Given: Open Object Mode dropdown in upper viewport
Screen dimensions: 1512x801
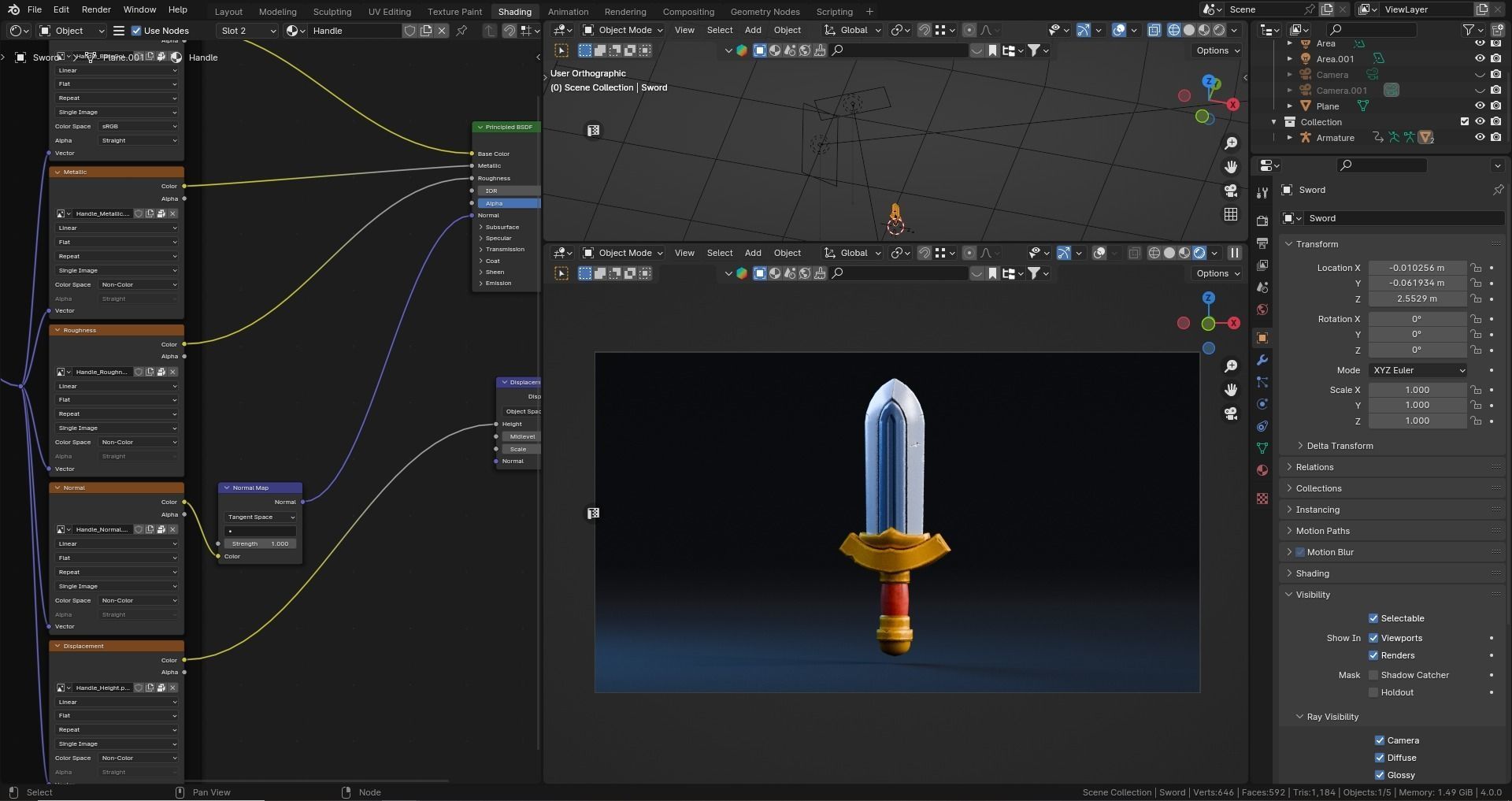Looking at the screenshot, I should (x=623, y=30).
